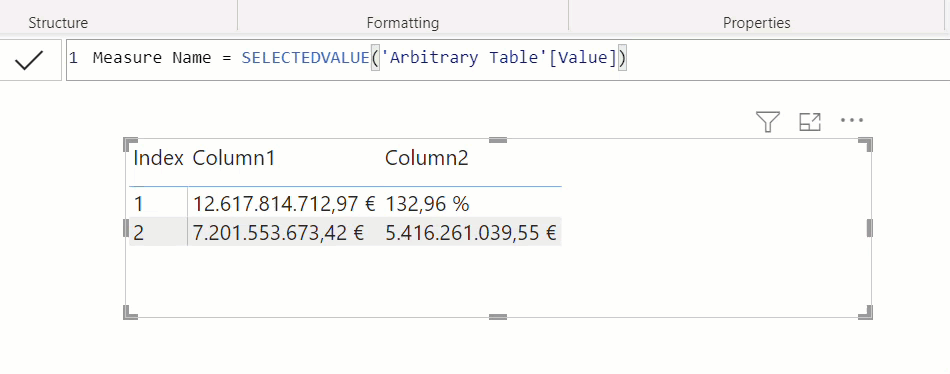Select the cell 7.201.553.673,42 €

point(279,233)
